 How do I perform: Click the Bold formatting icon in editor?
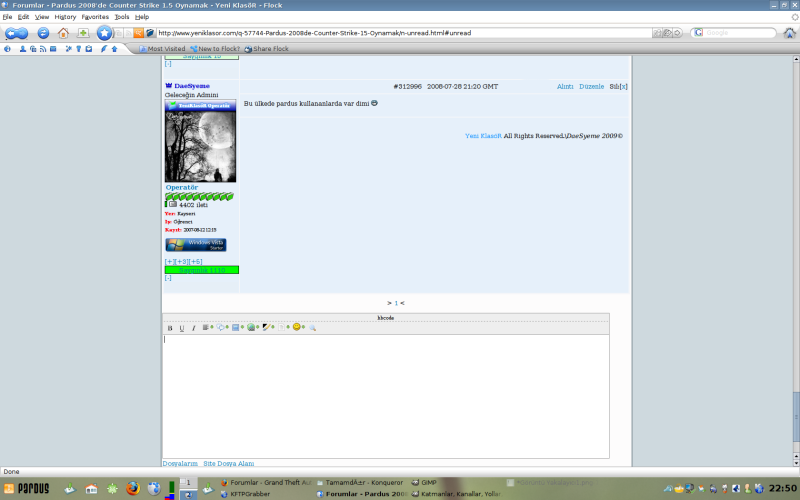point(170,328)
